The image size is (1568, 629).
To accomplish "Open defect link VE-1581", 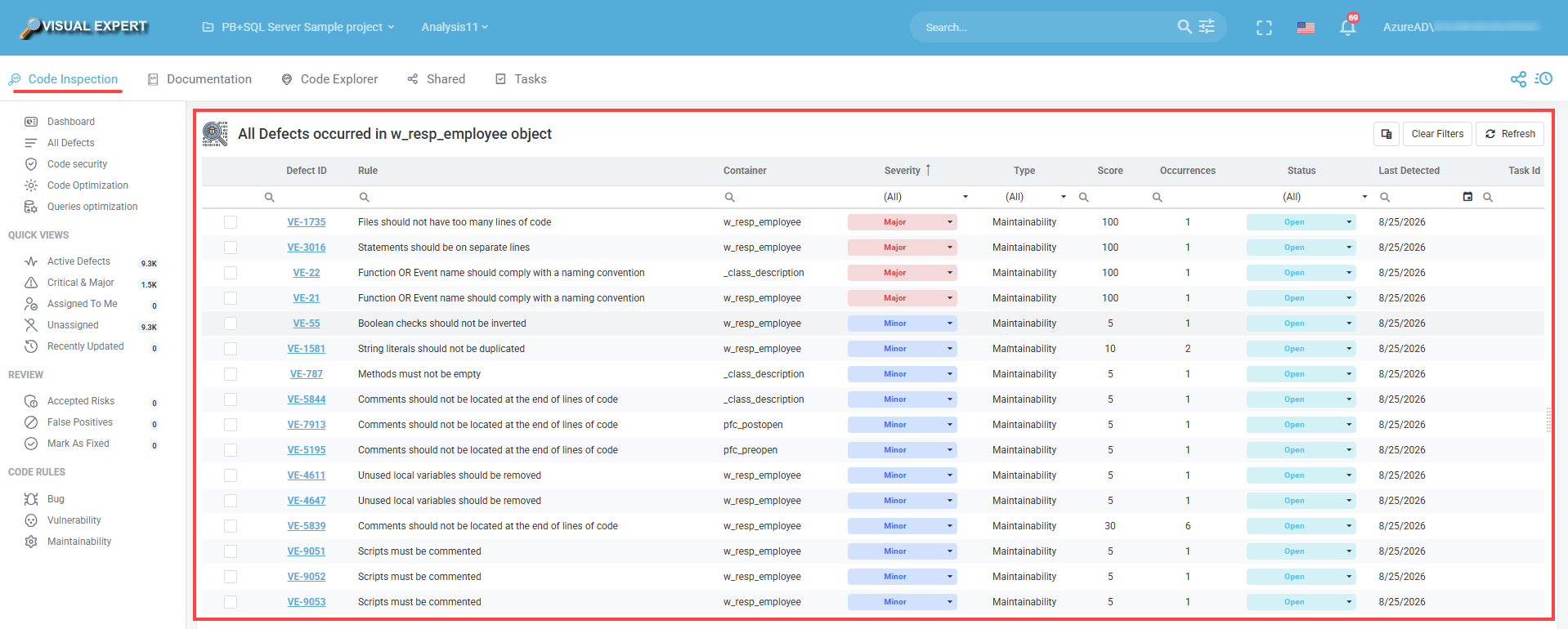I will pyautogui.click(x=307, y=349).
